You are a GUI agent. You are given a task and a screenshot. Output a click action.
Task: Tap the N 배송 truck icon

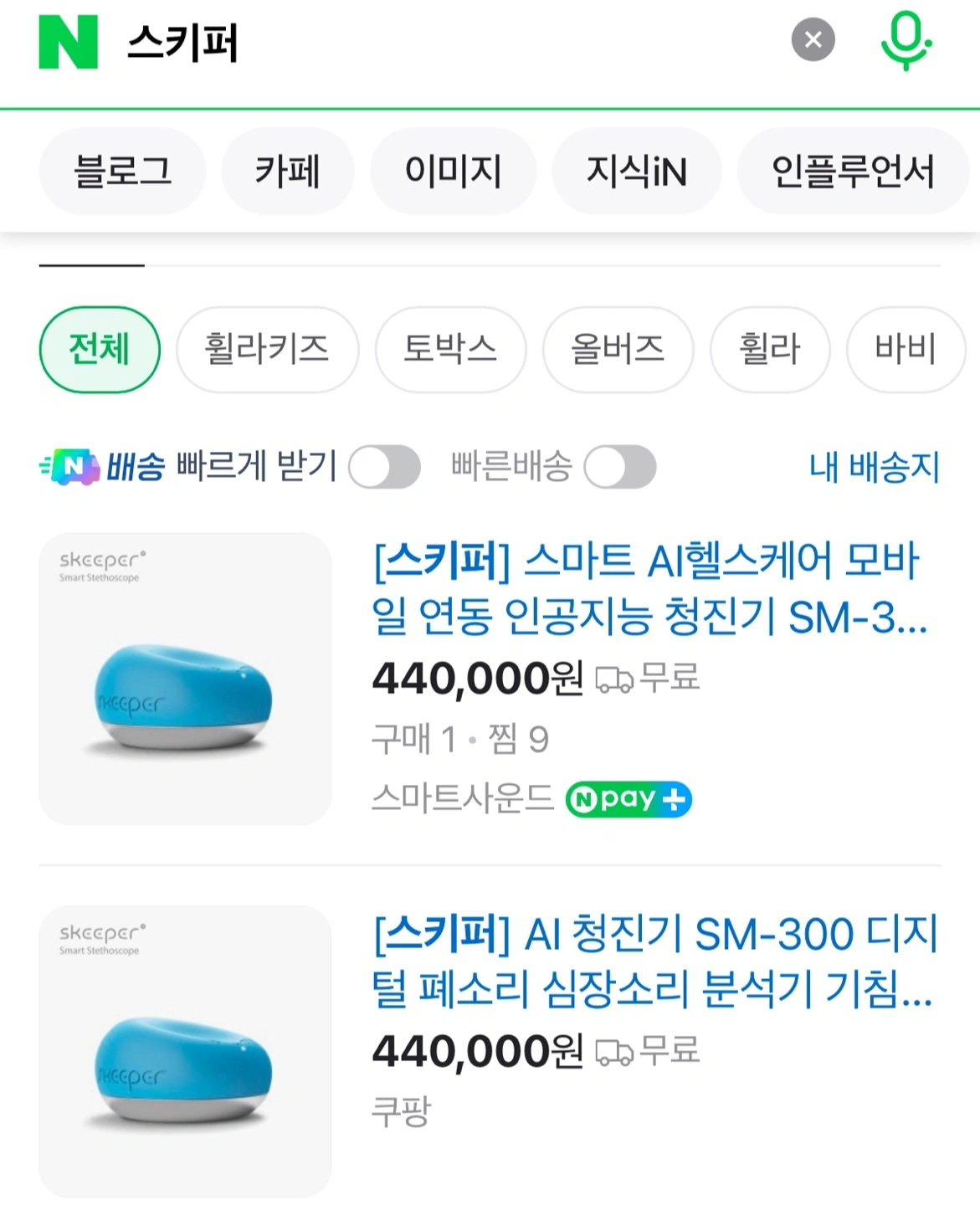(x=70, y=467)
